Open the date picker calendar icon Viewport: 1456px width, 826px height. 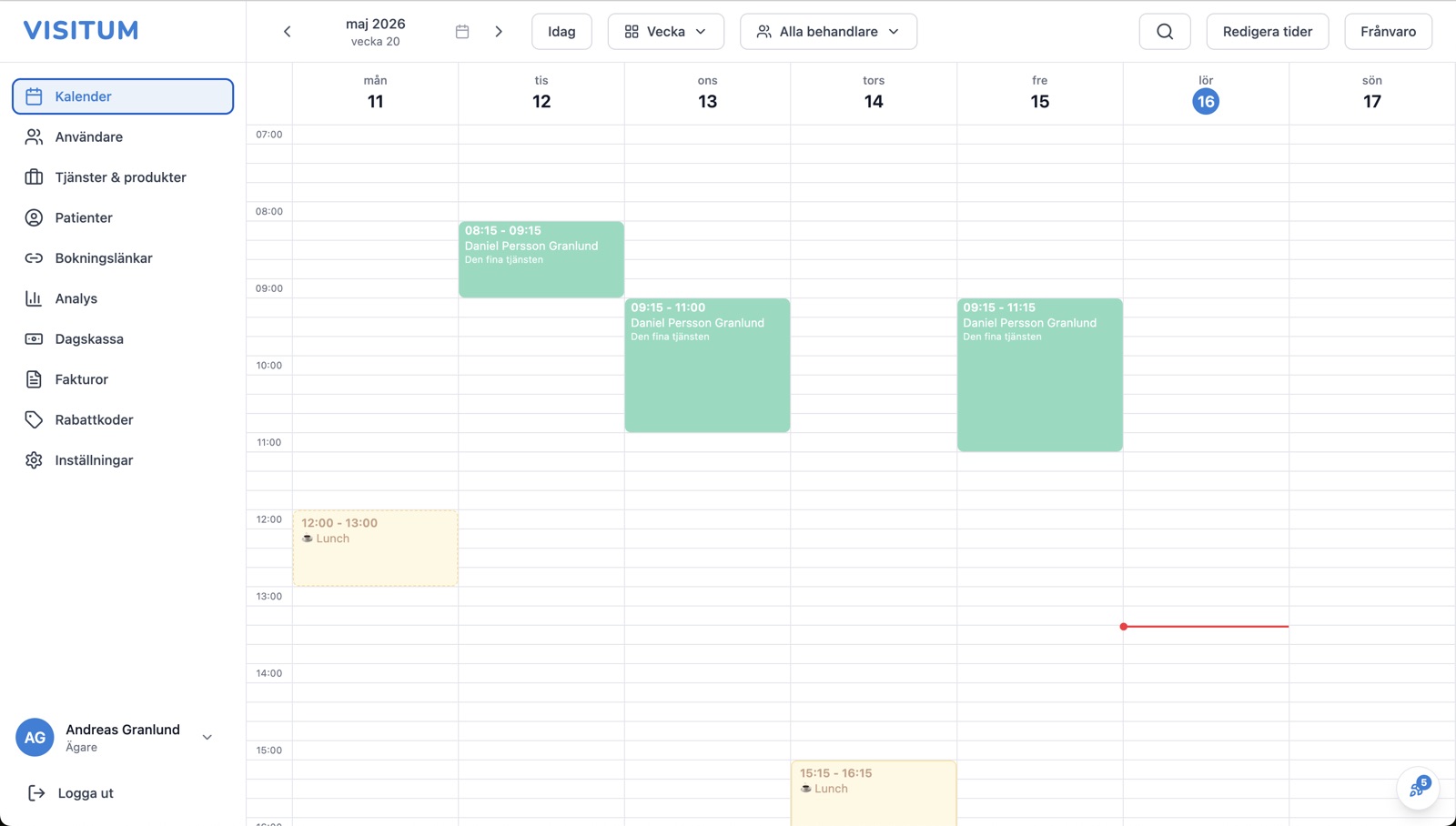(x=462, y=32)
